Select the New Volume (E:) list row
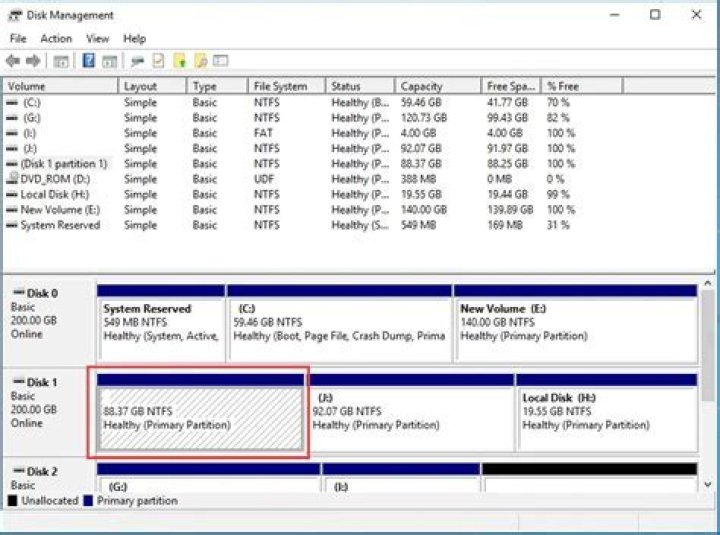720x535 pixels. click(x=60, y=210)
